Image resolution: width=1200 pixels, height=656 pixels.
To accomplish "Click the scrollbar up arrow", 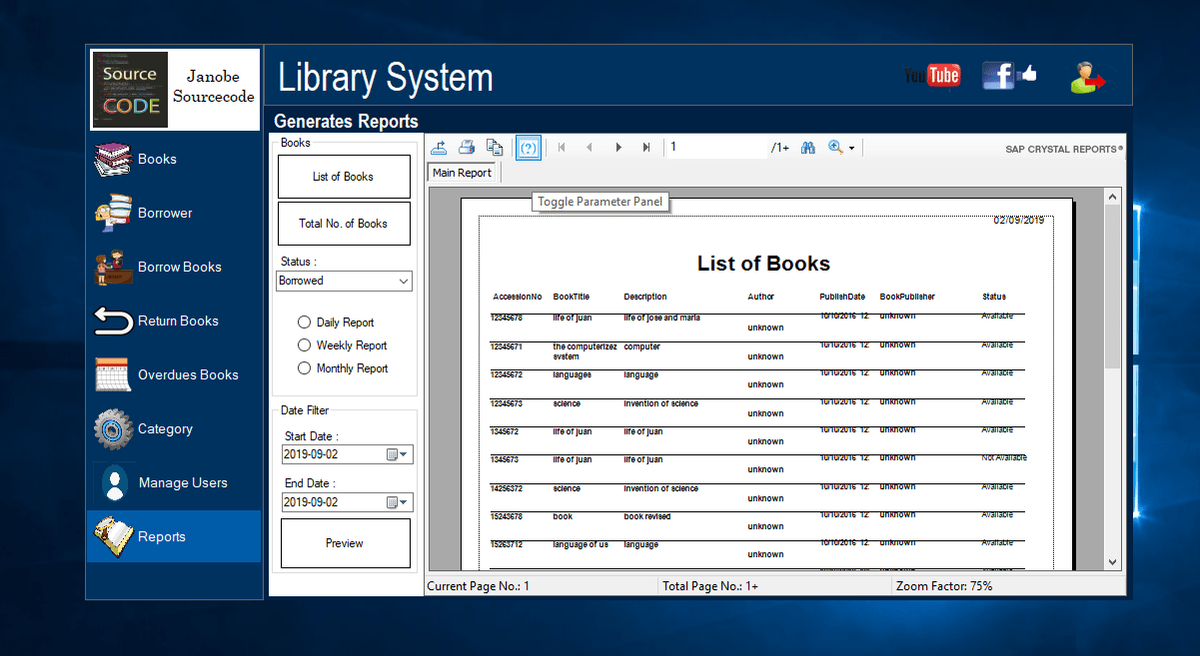I will (x=1113, y=198).
